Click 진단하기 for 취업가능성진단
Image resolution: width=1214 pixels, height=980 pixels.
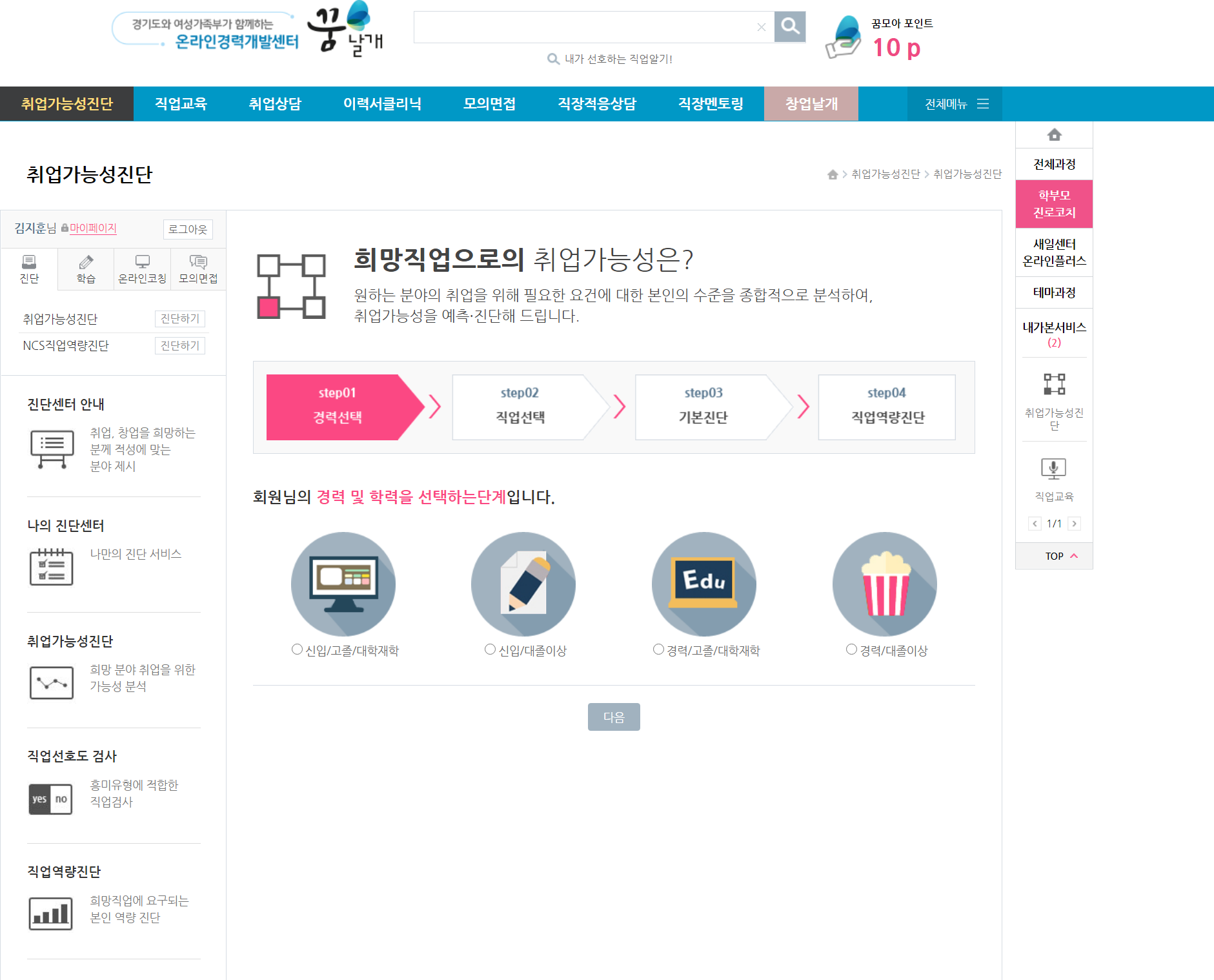coord(180,319)
